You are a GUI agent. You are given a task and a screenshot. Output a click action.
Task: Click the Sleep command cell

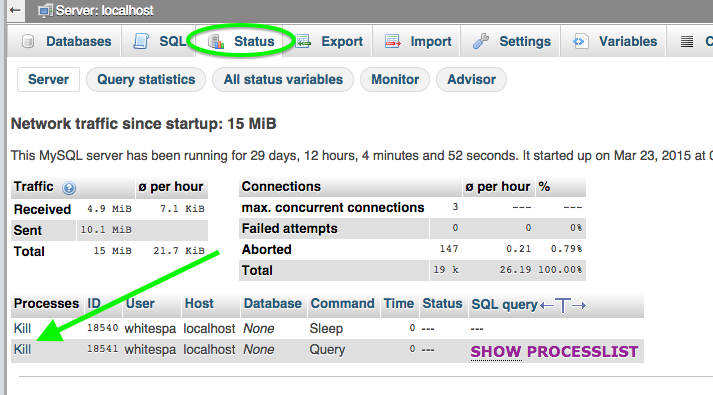[x=326, y=328]
